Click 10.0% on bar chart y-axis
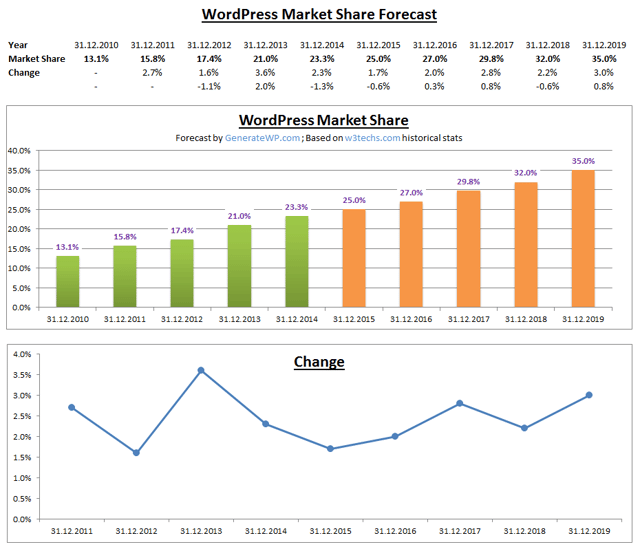 (x=19, y=268)
